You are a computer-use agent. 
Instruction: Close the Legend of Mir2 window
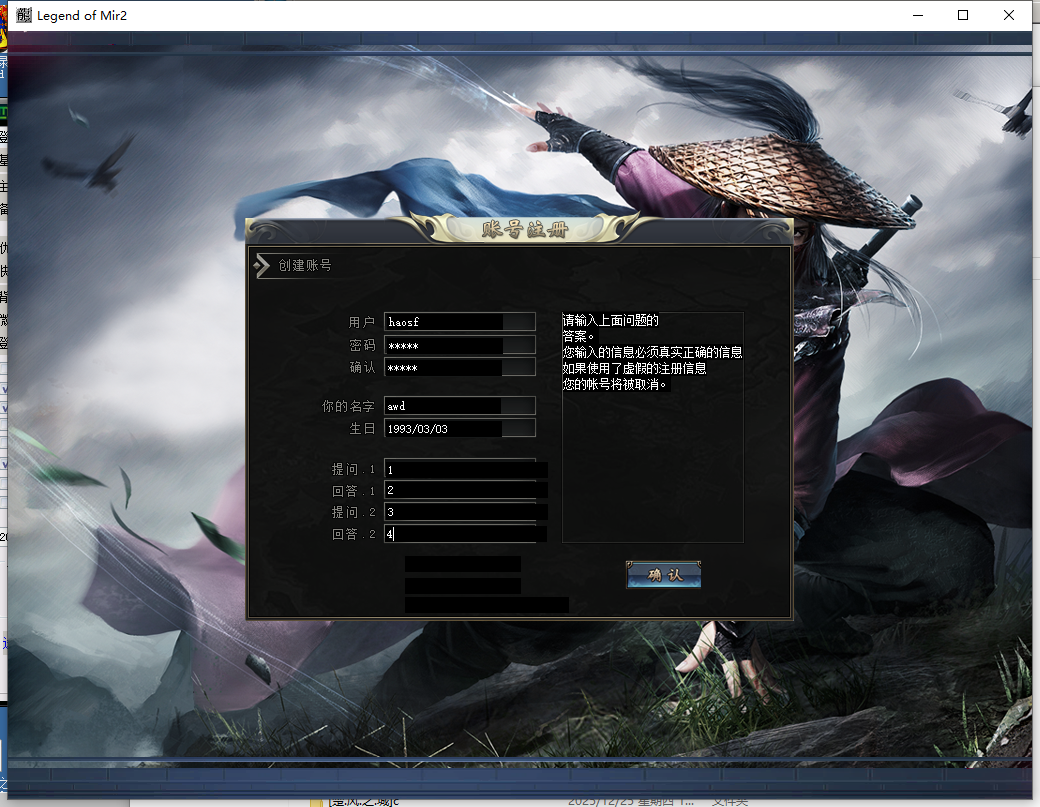tap(1009, 15)
